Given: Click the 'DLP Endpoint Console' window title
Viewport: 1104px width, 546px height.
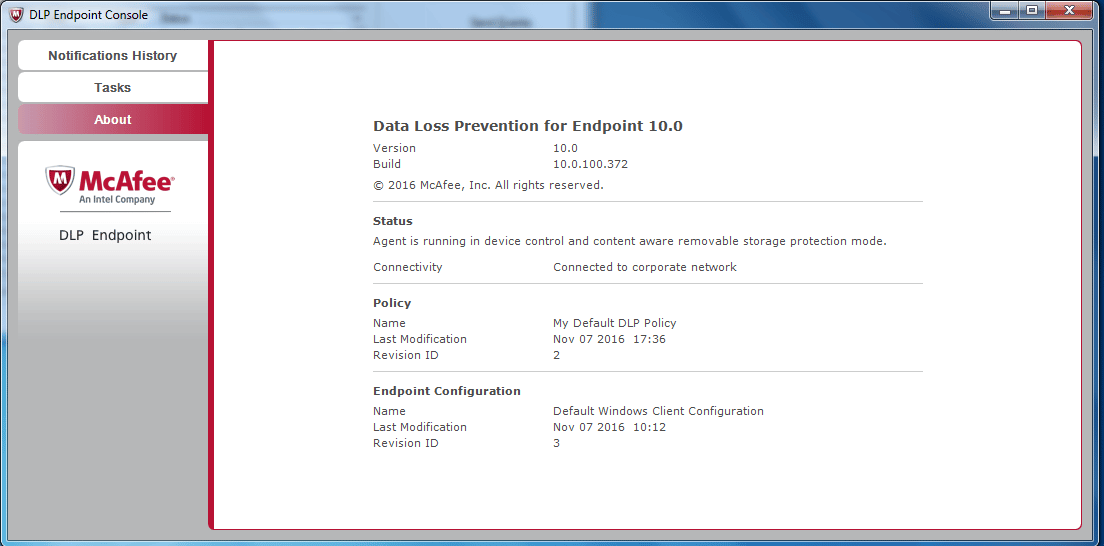Looking at the screenshot, I should (89, 15).
